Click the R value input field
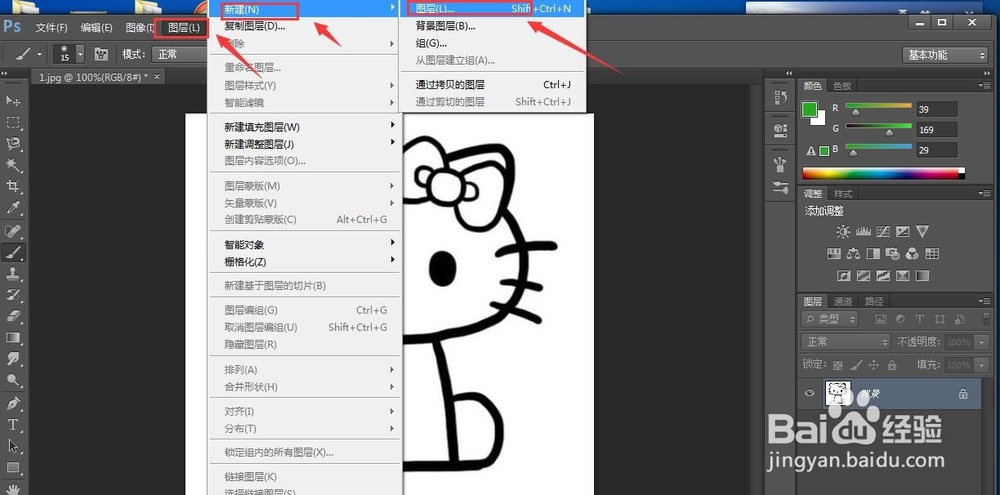 pyautogui.click(x=937, y=109)
